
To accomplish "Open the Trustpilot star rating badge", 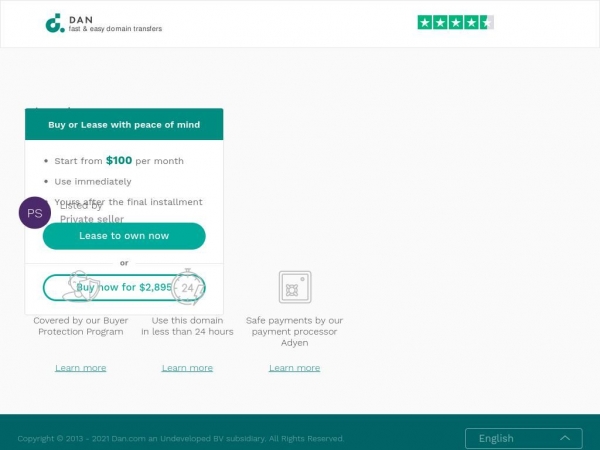I will (455, 23).
